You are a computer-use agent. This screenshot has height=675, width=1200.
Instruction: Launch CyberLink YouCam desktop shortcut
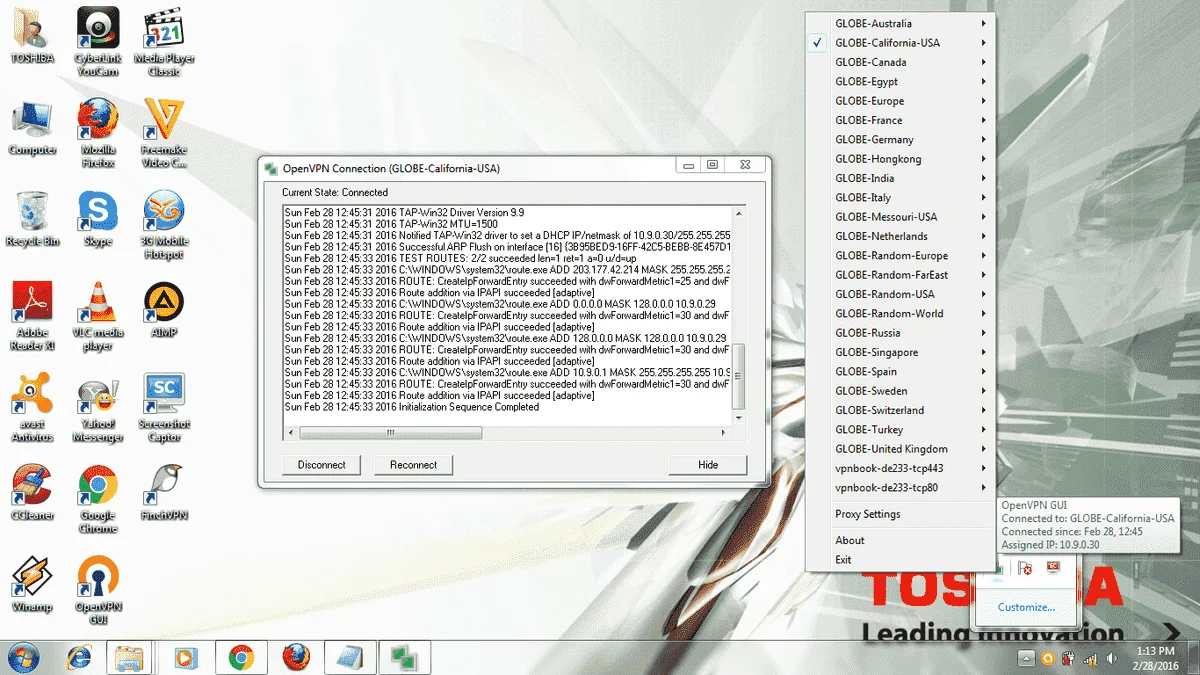pyautogui.click(x=98, y=40)
